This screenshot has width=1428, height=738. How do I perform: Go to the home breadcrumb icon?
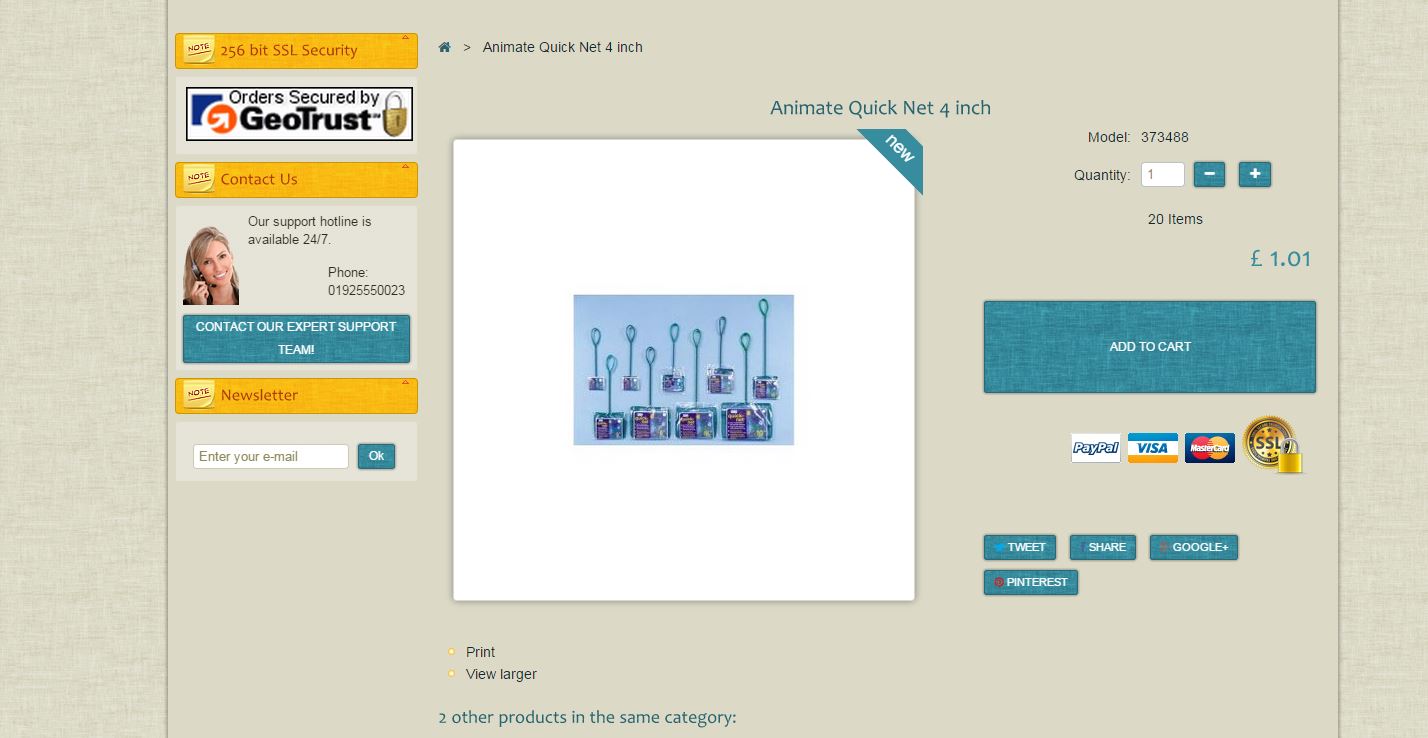(444, 47)
